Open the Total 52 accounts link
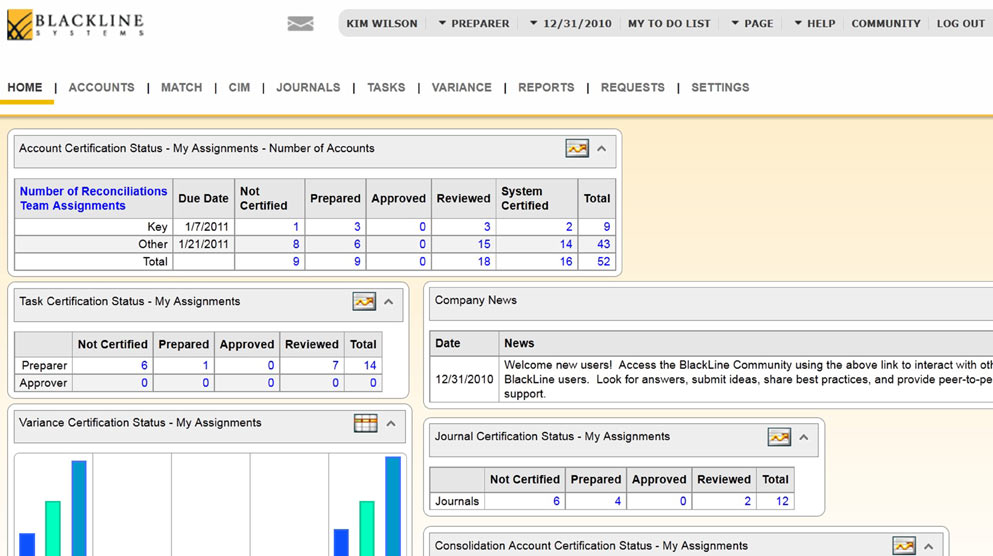This screenshot has width=993, height=556. pos(604,262)
